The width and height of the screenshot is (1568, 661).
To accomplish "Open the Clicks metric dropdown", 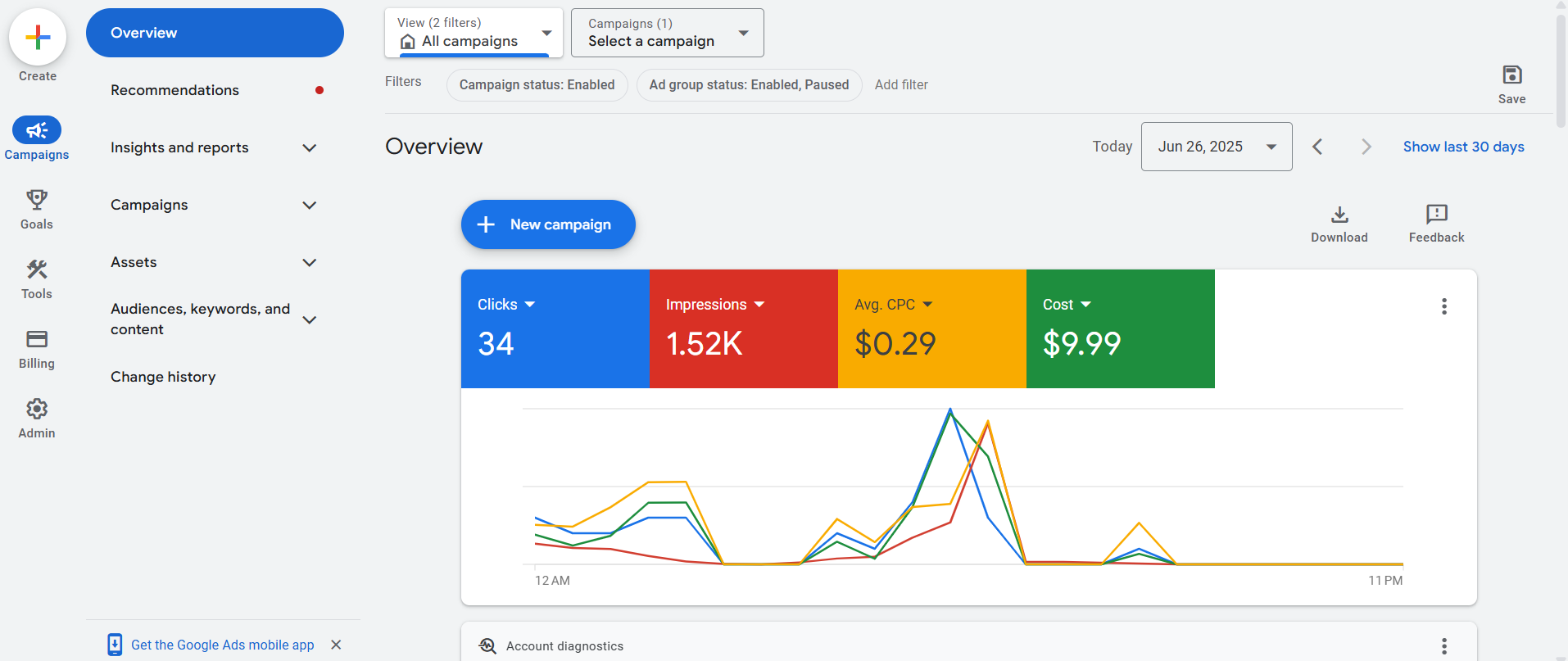I will click(x=505, y=304).
